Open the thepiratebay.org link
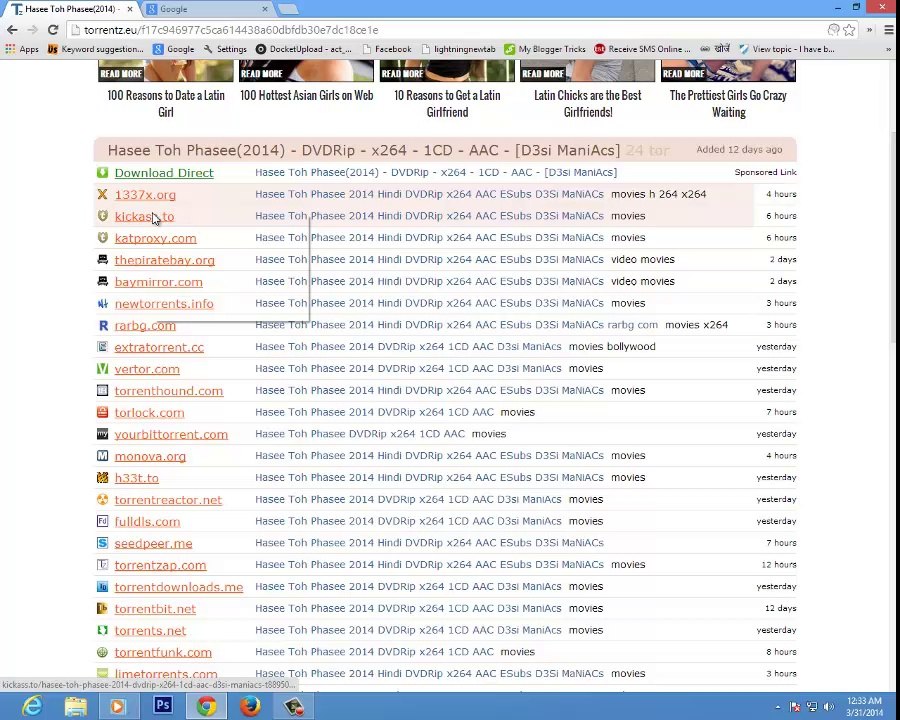 tap(165, 260)
